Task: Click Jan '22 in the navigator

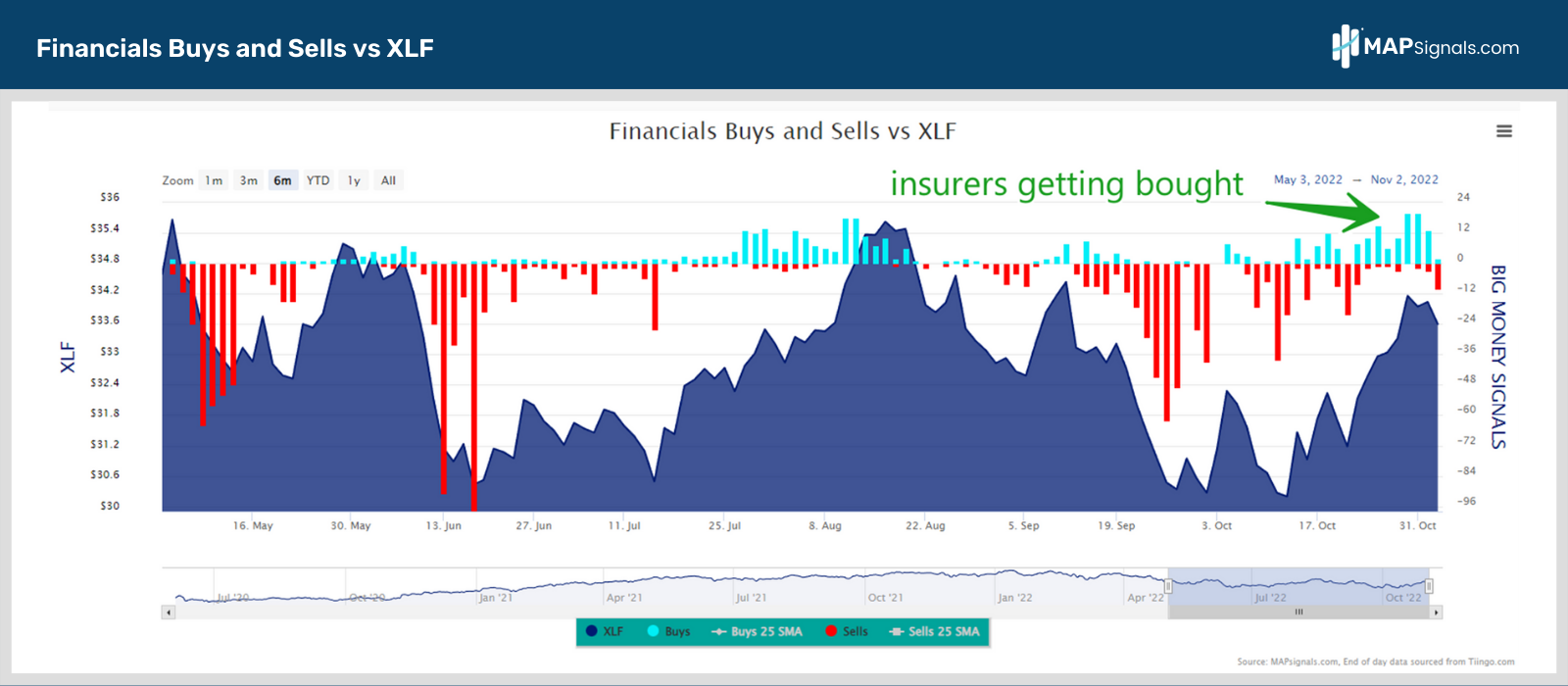Action: click(1014, 597)
